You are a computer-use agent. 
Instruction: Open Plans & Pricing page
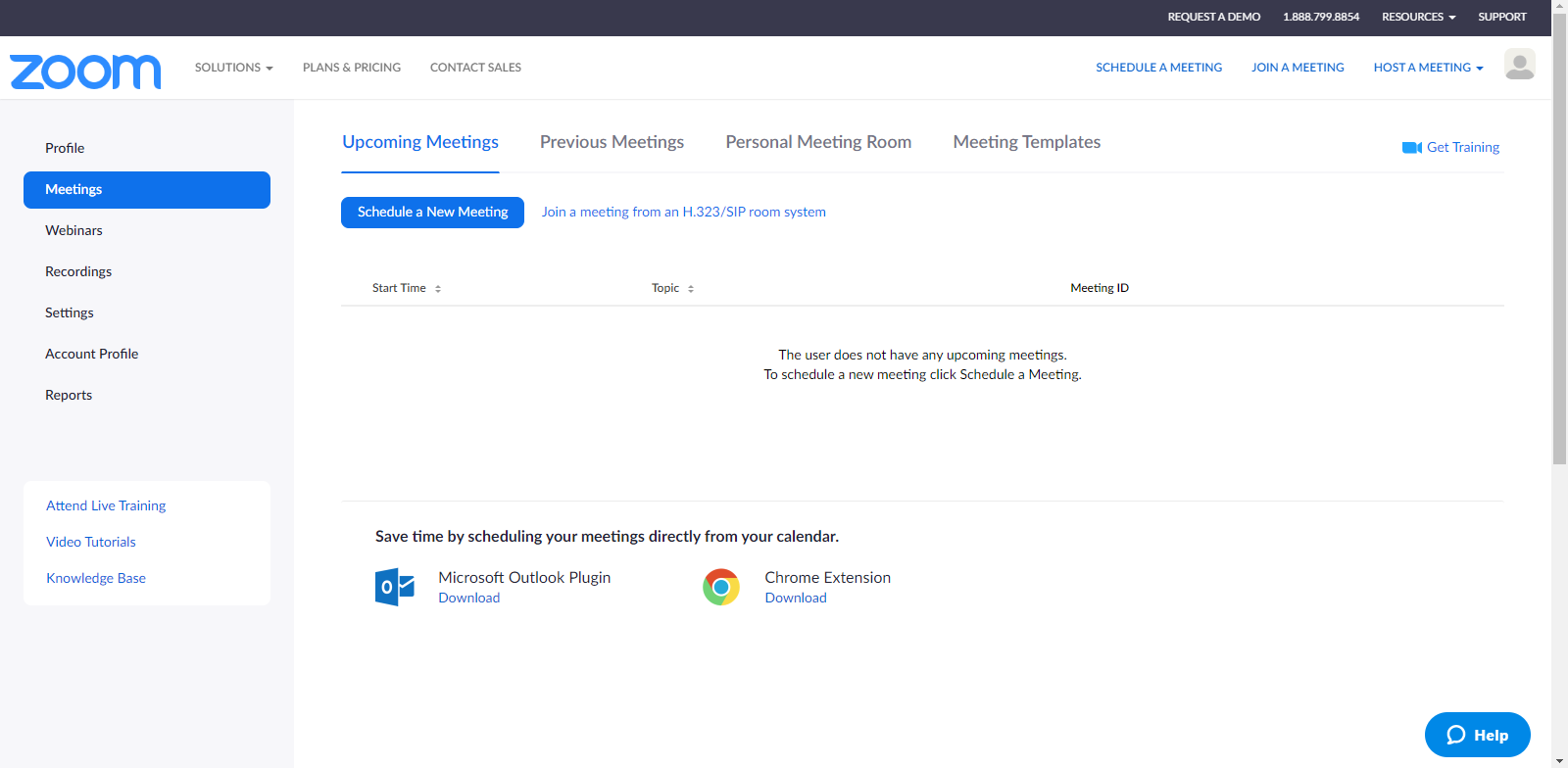click(352, 68)
